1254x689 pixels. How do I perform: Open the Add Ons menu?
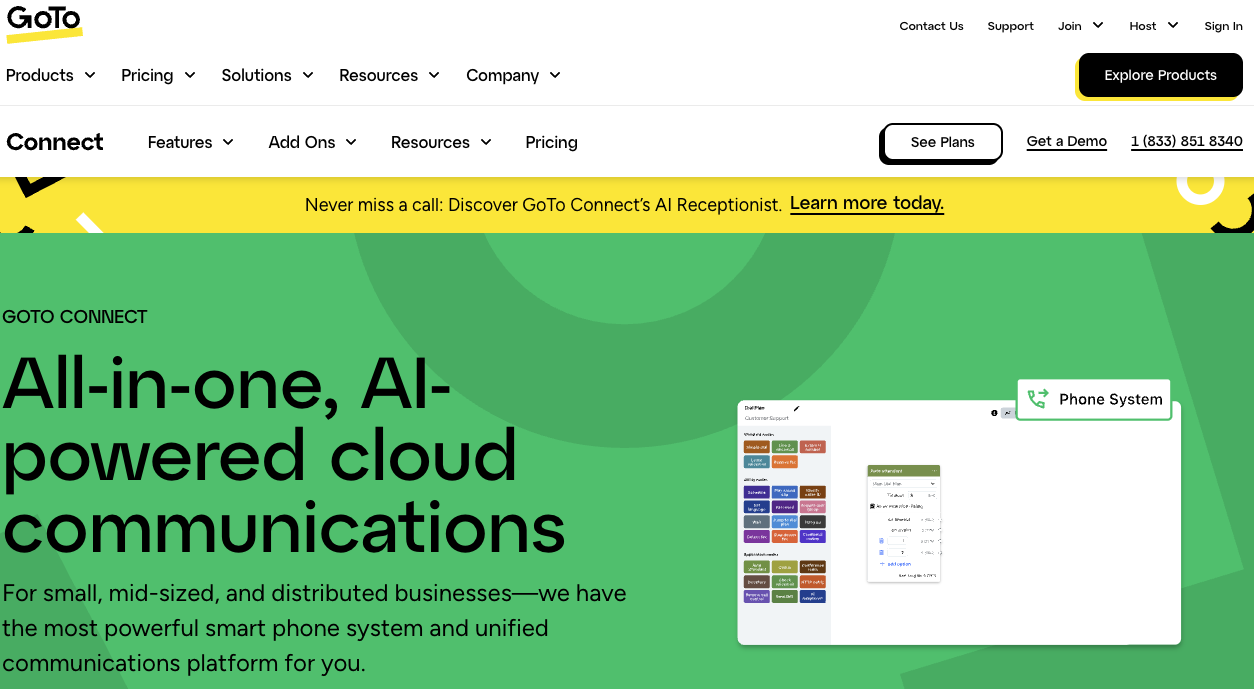[x=312, y=142]
